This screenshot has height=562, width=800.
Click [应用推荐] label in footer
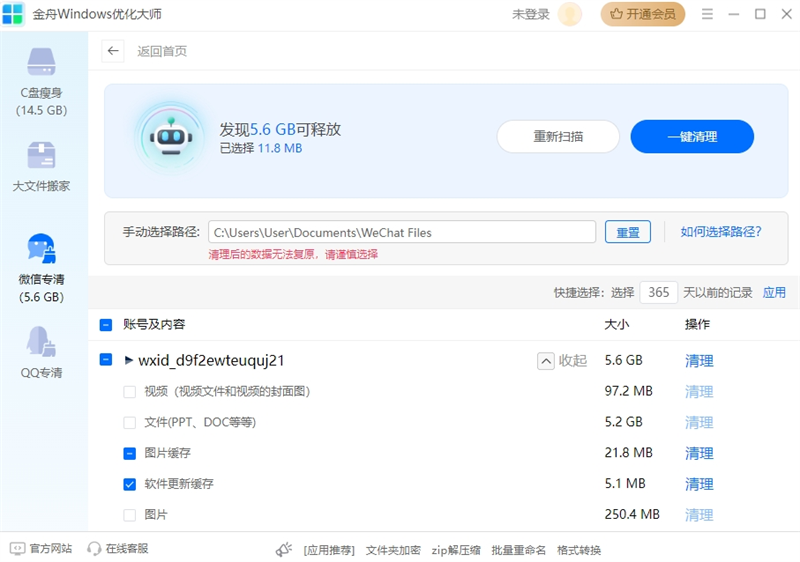329,550
